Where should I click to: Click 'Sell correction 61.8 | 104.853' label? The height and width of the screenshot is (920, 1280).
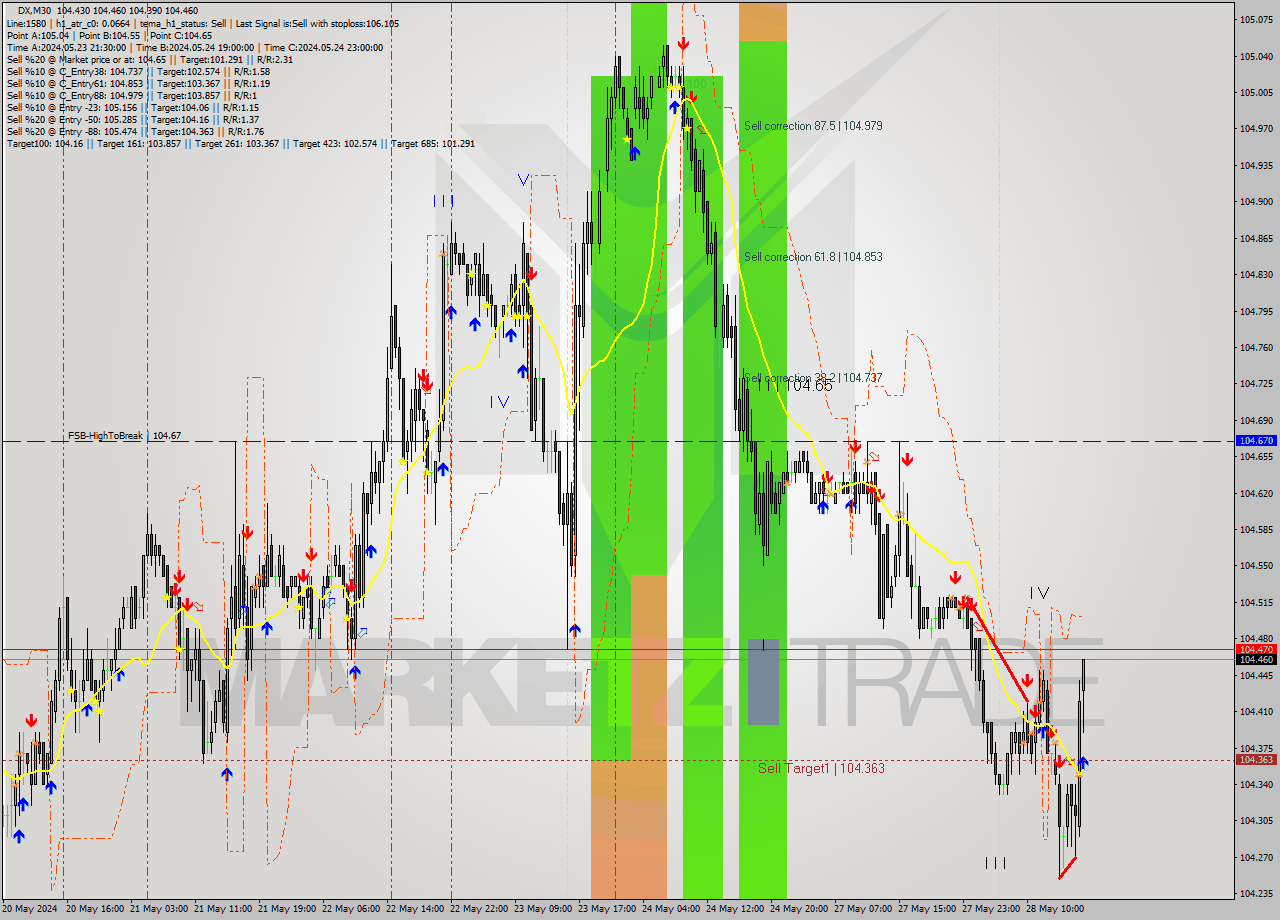(x=813, y=257)
